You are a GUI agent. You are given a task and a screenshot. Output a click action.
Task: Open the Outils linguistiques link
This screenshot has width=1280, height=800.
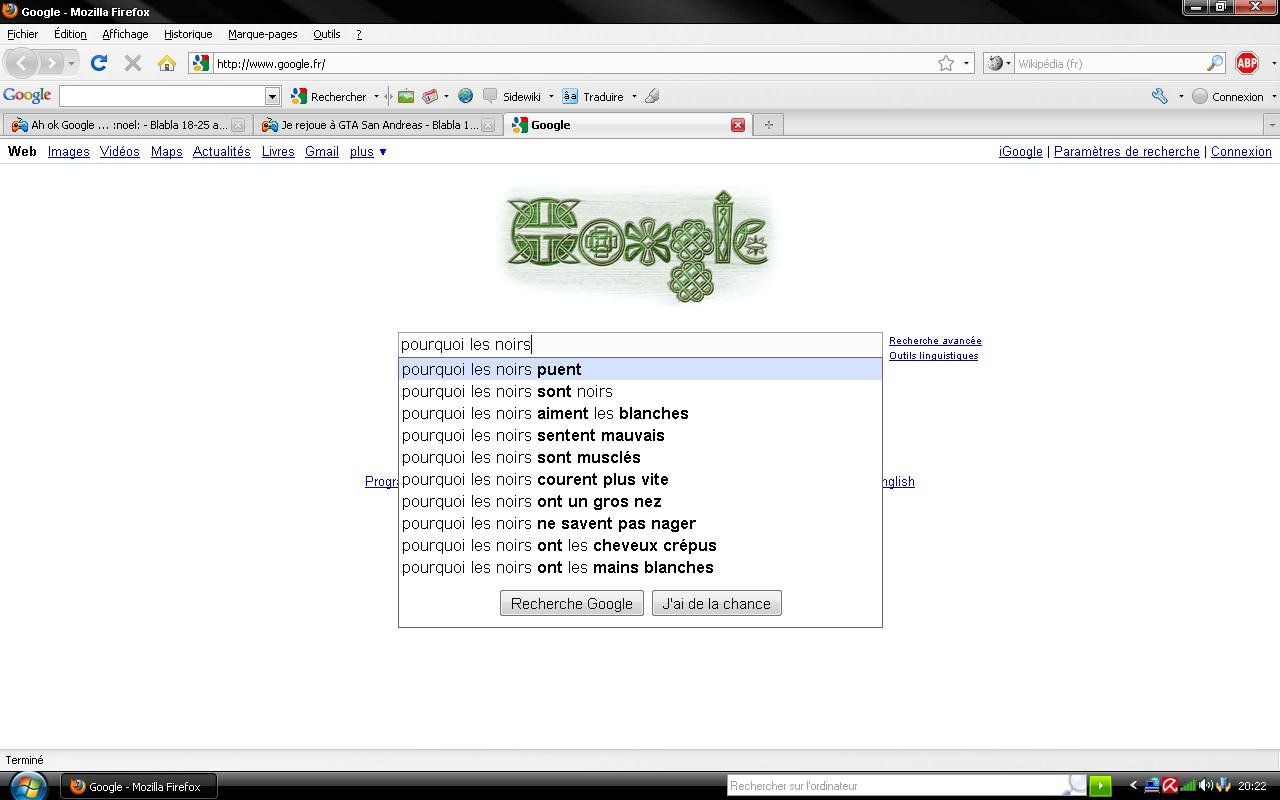(x=933, y=356)
